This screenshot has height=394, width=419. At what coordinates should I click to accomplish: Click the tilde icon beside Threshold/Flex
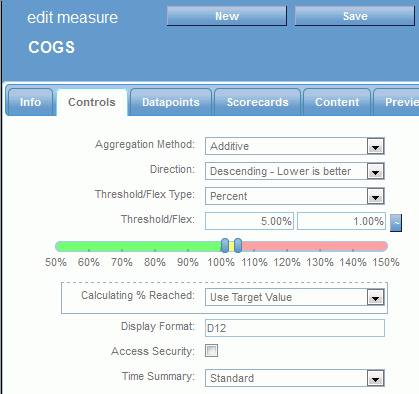click(x=396, y=223)
